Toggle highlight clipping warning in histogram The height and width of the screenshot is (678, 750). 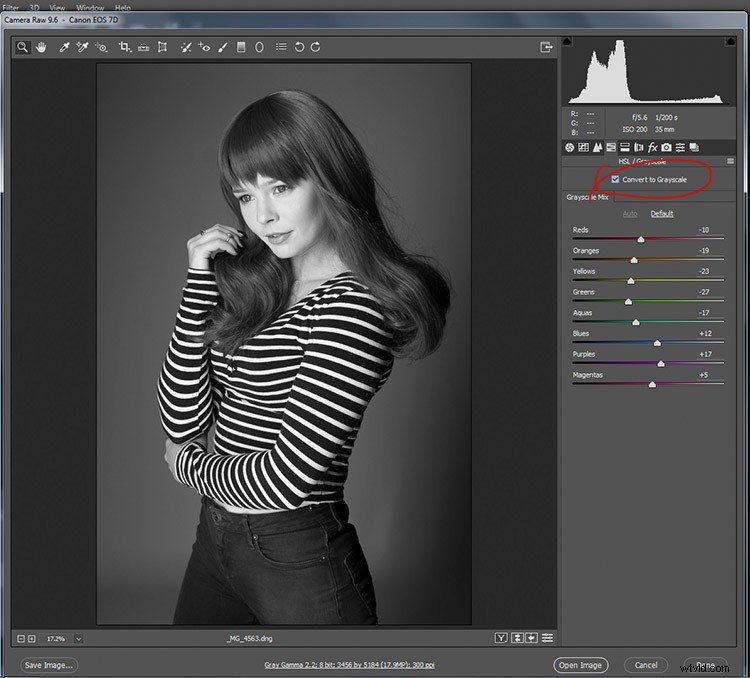[x=730, y=42]
